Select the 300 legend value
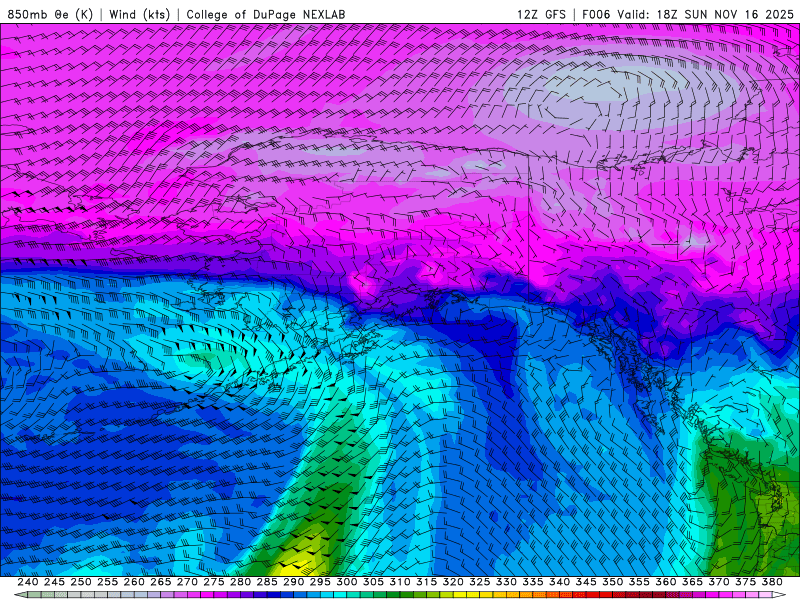 (346, 582)
